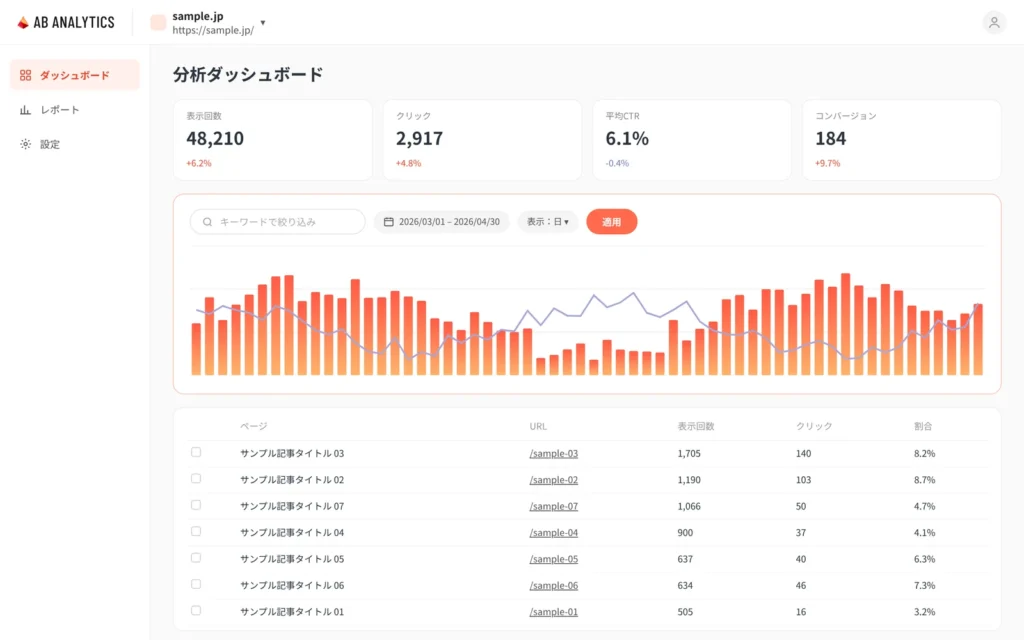1024x640 pixels.
Task: Open the /sample-02 URL link
Action: tap(554, 480)
